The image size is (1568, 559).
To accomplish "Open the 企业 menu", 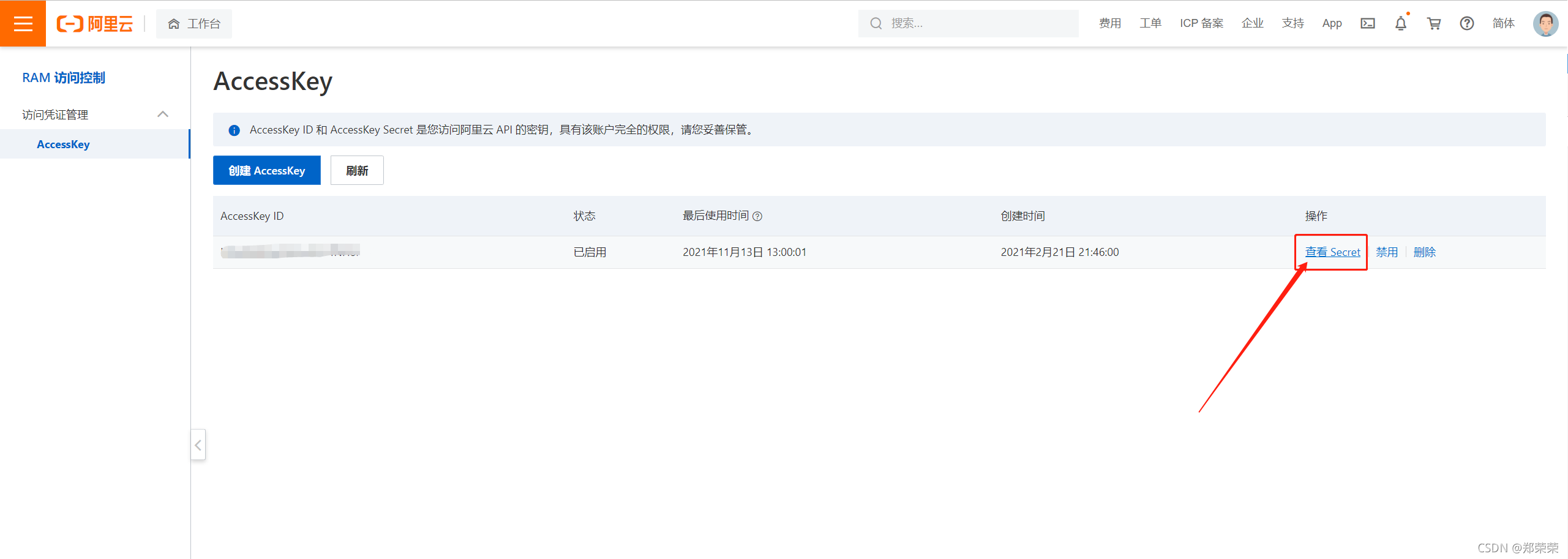I will pyautogui.click(x=1252, y=23).
